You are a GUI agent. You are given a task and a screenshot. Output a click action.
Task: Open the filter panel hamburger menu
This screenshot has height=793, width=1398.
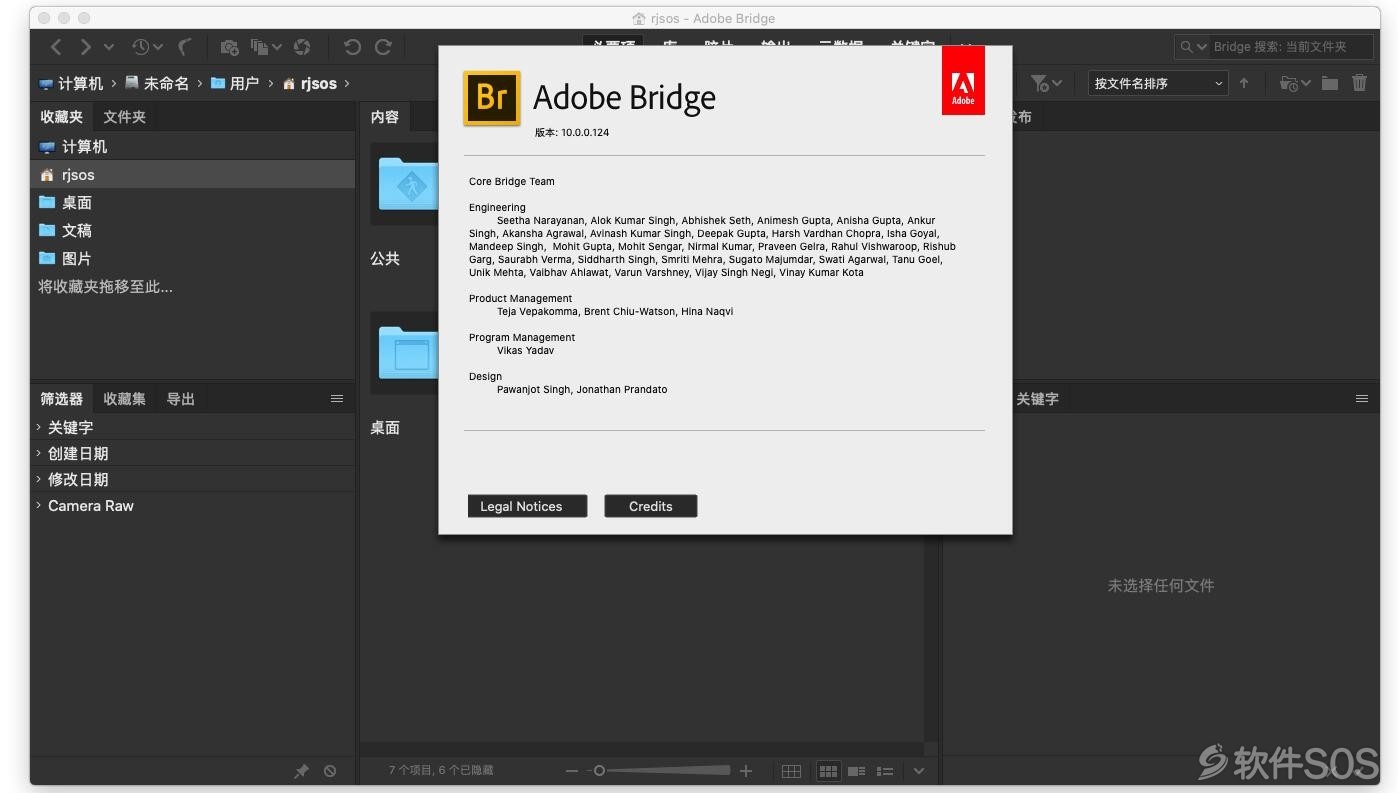click(x=337, y=399)
